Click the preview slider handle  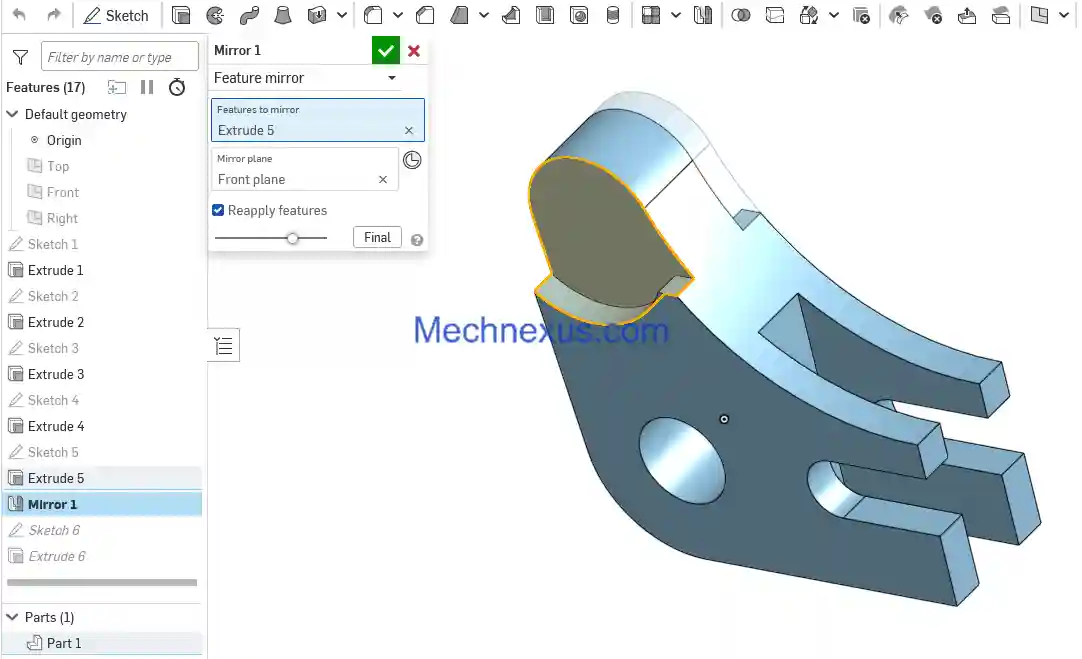coord(292,238)
